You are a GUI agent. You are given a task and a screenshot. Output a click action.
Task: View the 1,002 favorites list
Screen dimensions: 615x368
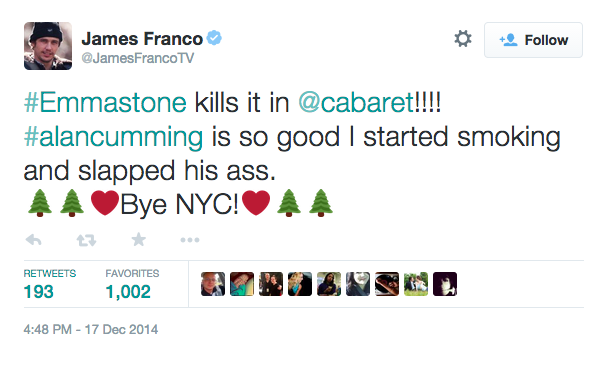(x=132, y=284)
